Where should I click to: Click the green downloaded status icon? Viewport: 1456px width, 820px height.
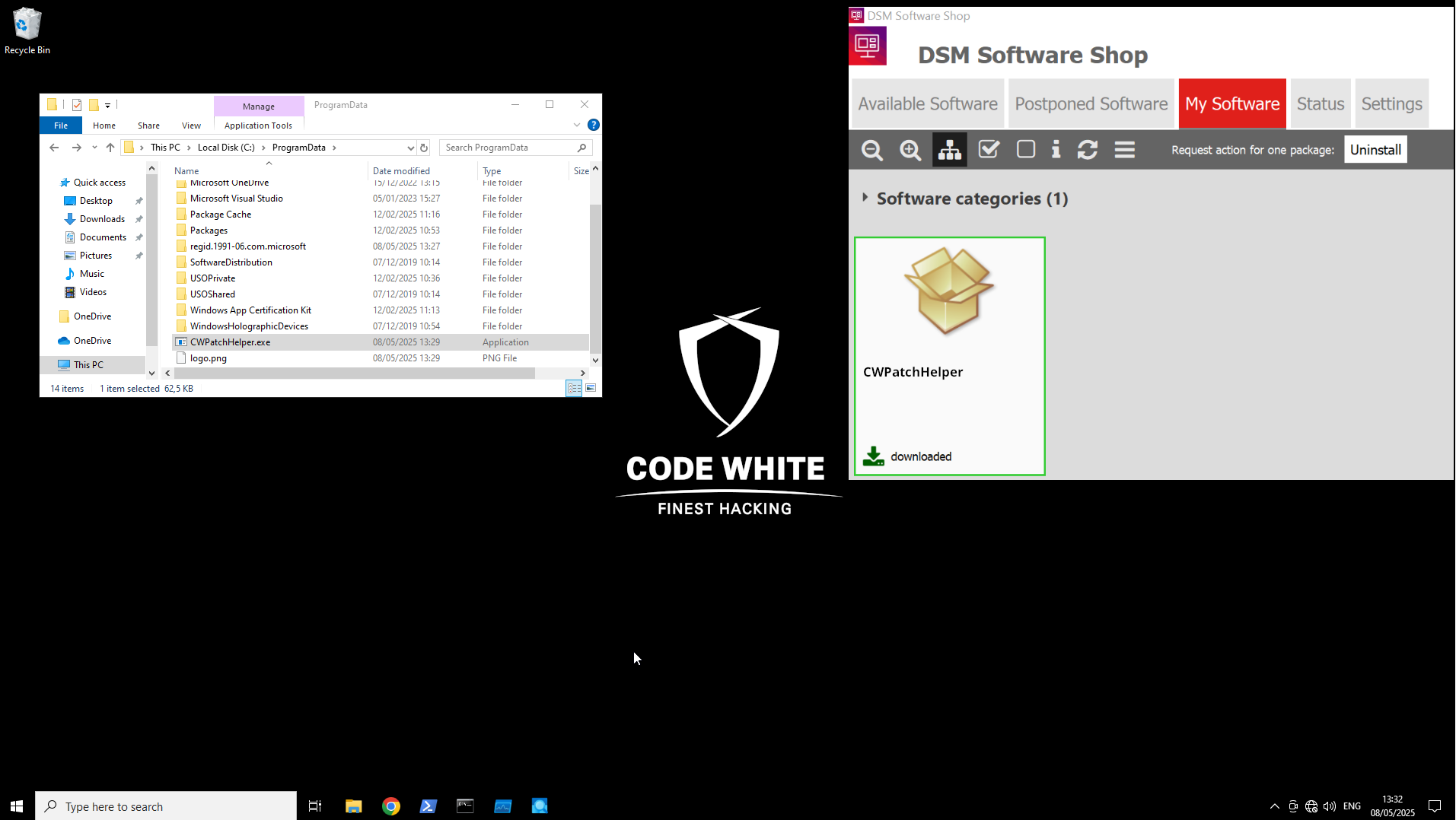coord(874,456)
